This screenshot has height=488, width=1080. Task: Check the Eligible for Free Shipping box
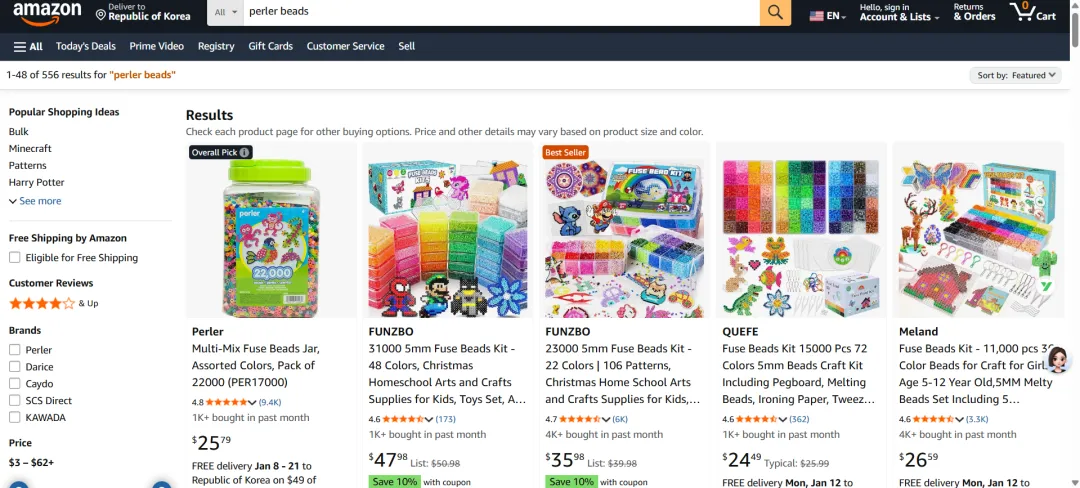point(14,257)
